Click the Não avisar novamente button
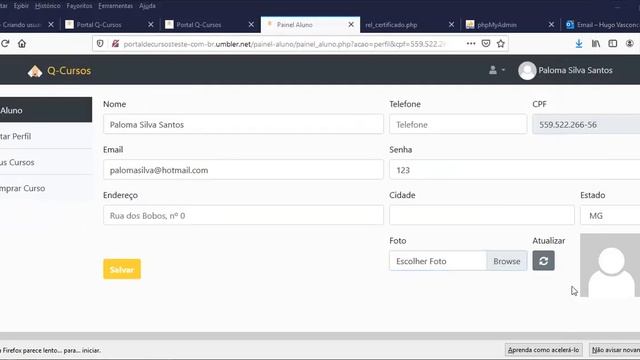Viewport: 640px width, 360px height. coord(615,350)
